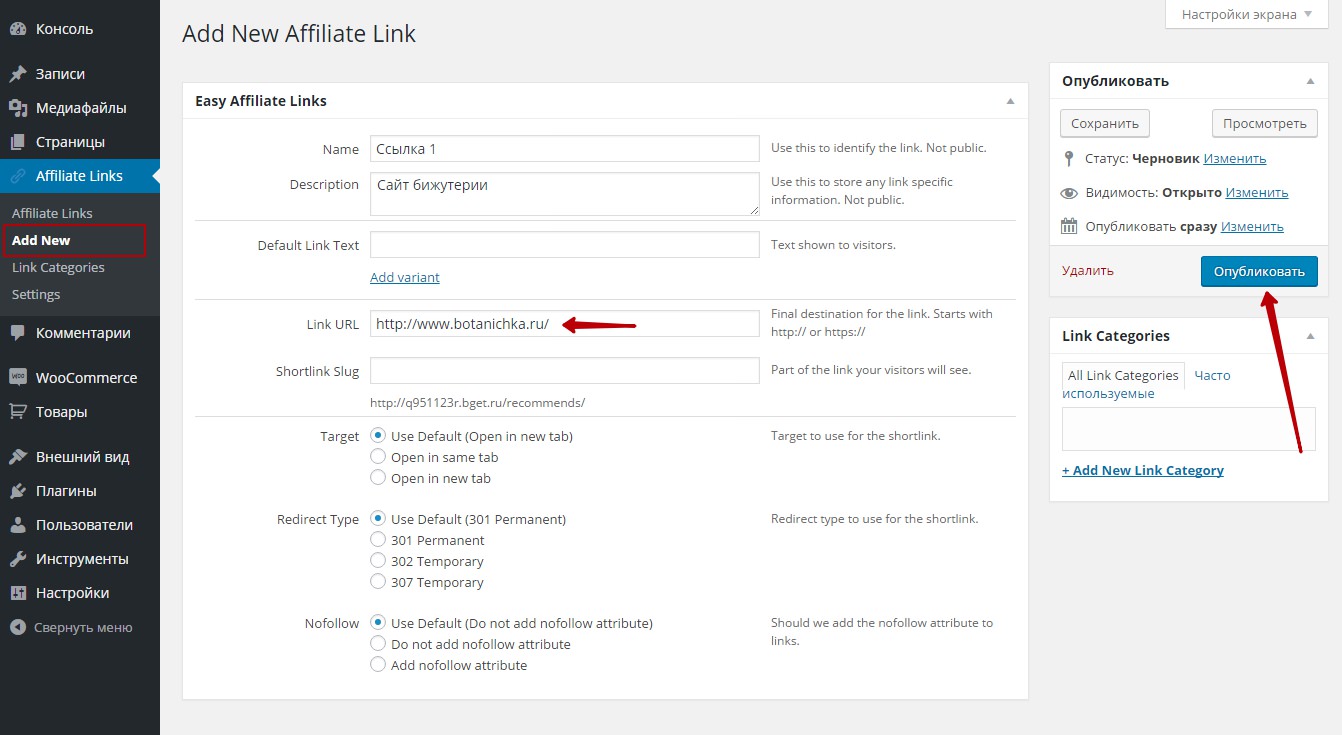The width and height of the screenshot is (1342, 735).
Task: Click Изменить next to Статус
Action: click(x=1235, y=158)
